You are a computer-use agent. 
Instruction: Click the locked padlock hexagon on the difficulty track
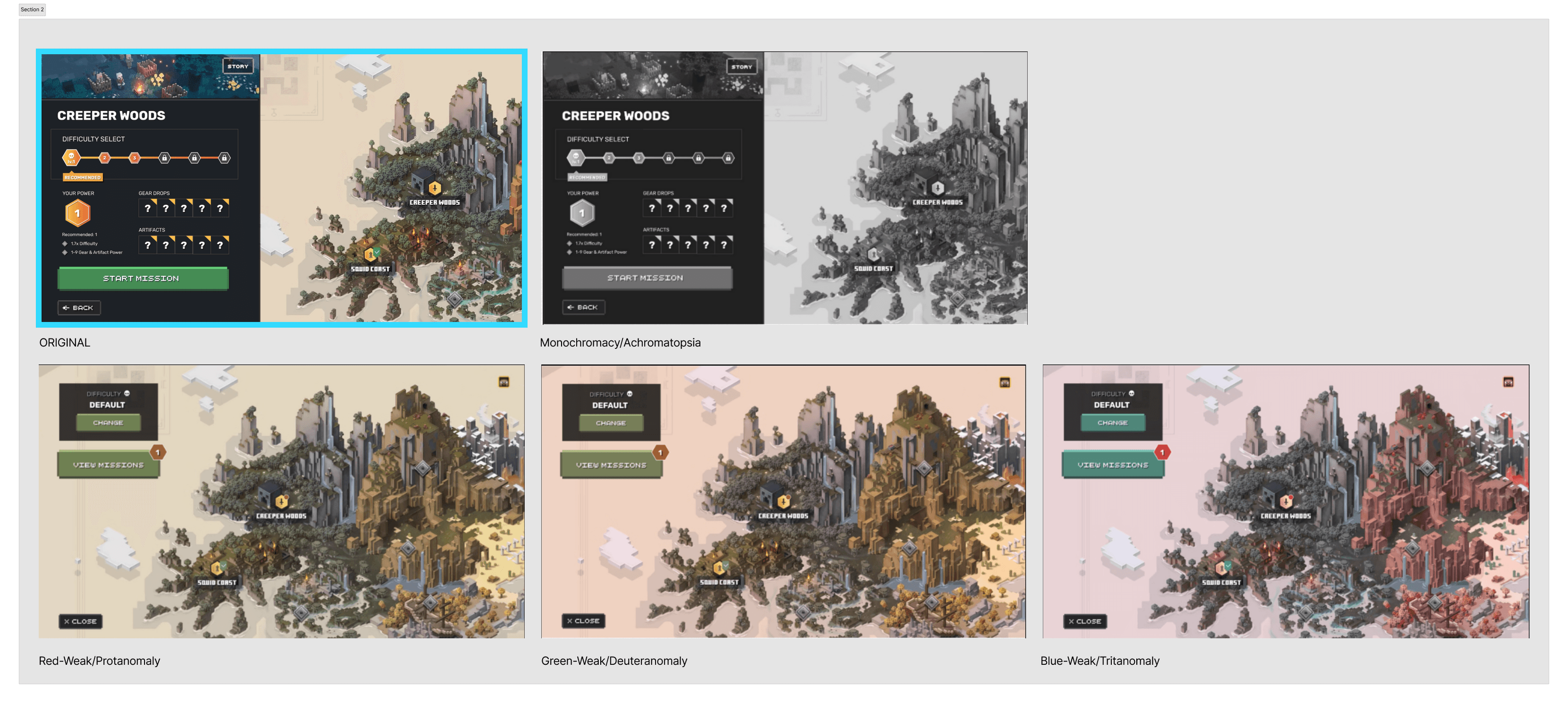[163, 158]
